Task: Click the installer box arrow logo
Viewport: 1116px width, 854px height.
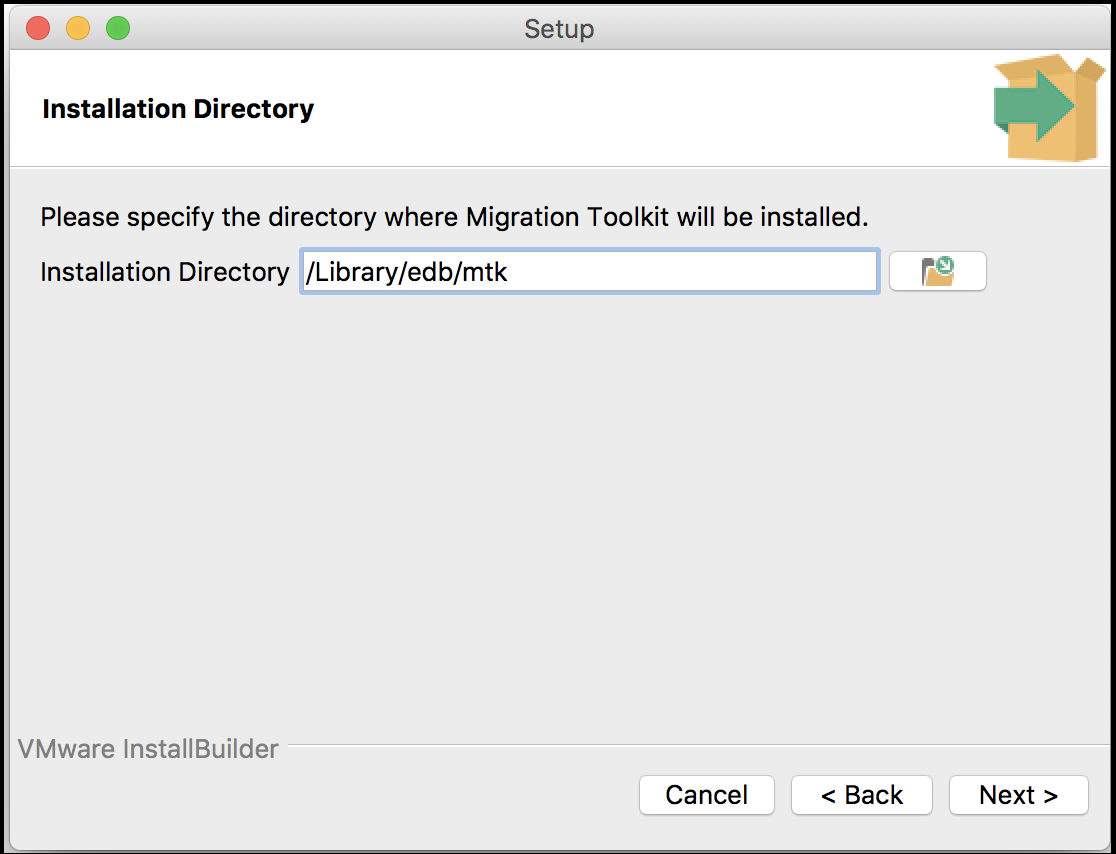Action: pyautogui.click(x=1049, y=107)
